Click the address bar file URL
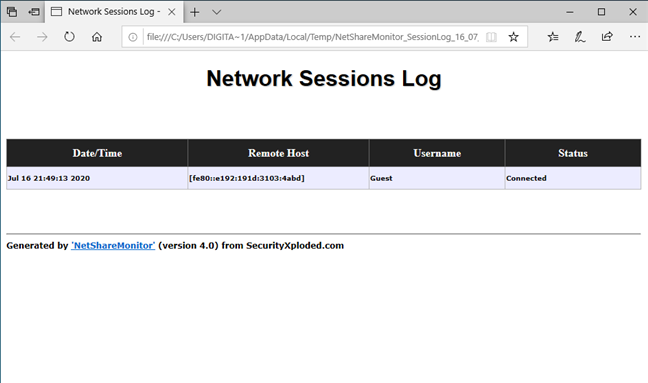Viewport: 648px width, 383px height. pos(313,37)
